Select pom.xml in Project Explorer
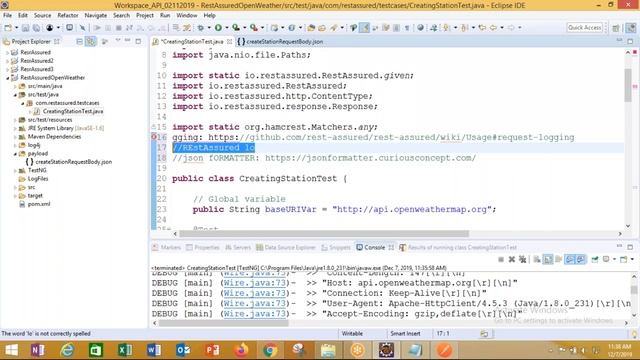Image resolution: width=640 pixels, height=360 pixels. (39, 204)
